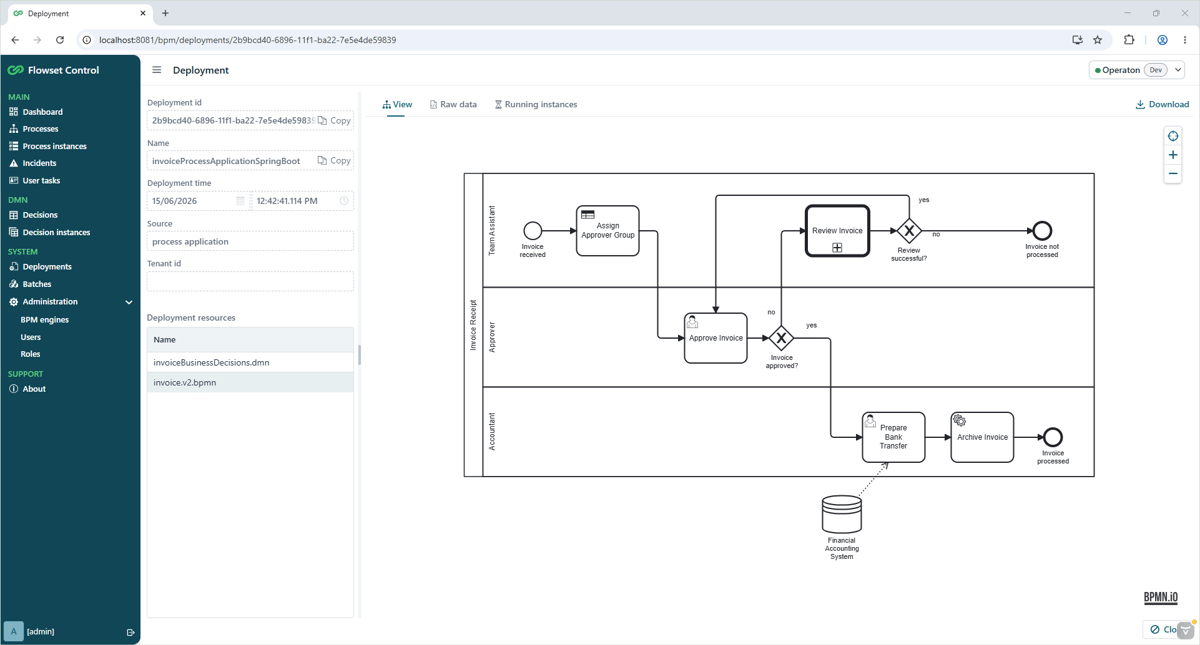This screenshot has width=1200, height=645.
Task: Go back in browser history
Action: [x=15, y=40]
